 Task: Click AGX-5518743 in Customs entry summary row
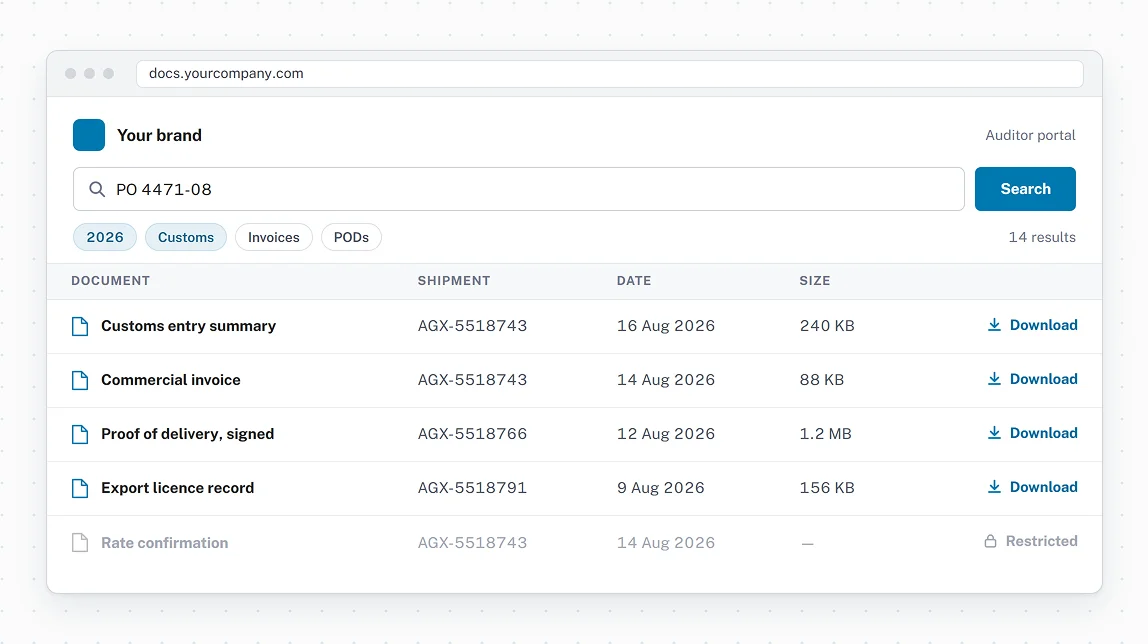tap(472, 326)
